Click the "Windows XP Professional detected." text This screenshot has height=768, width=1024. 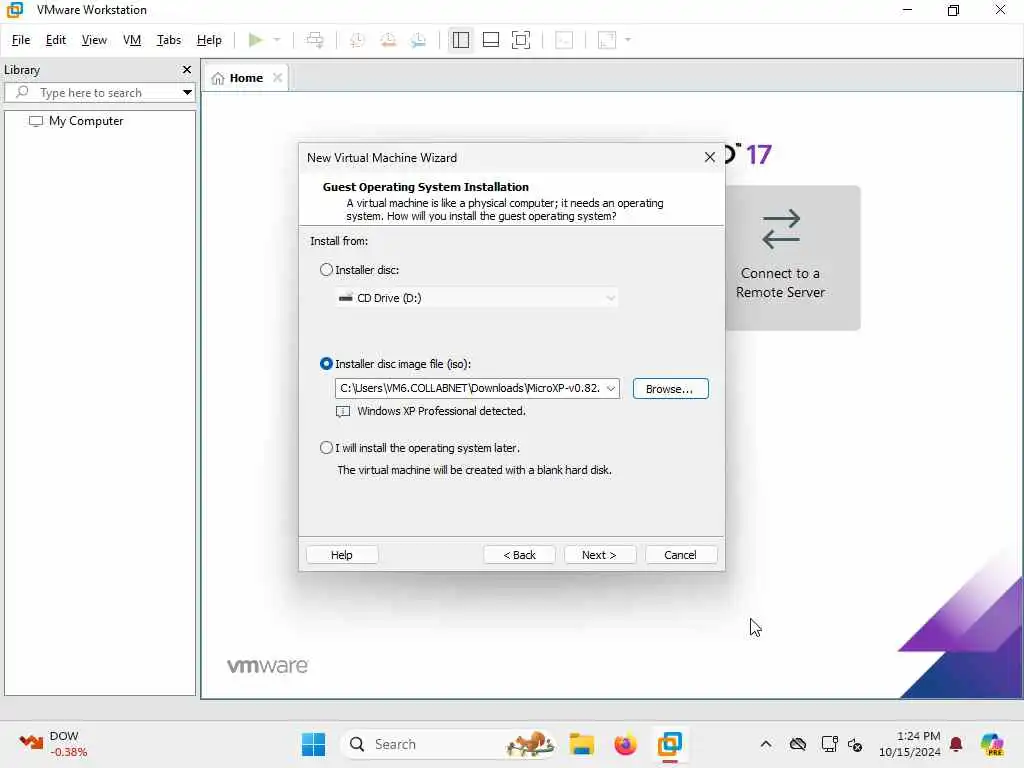click(441, 411)
